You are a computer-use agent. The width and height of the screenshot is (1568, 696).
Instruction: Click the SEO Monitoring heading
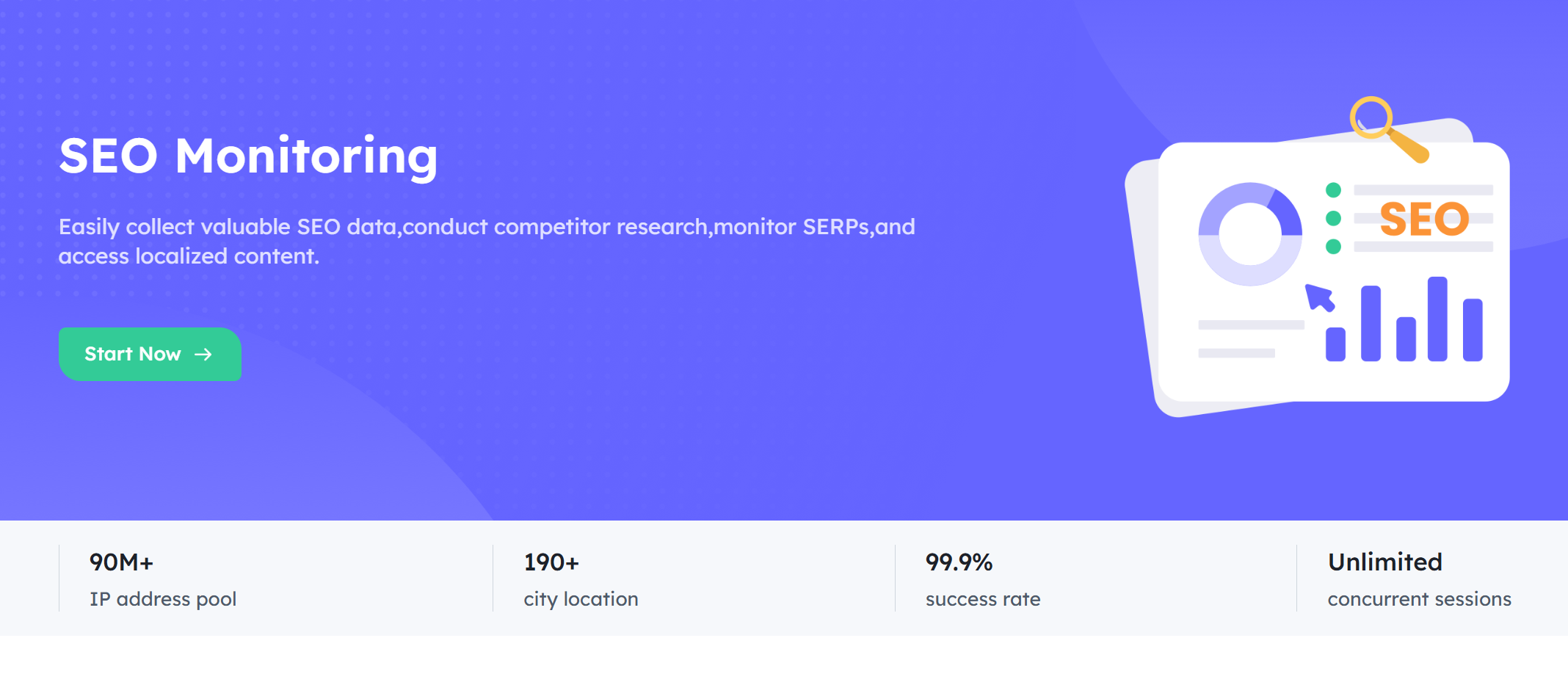248,156
